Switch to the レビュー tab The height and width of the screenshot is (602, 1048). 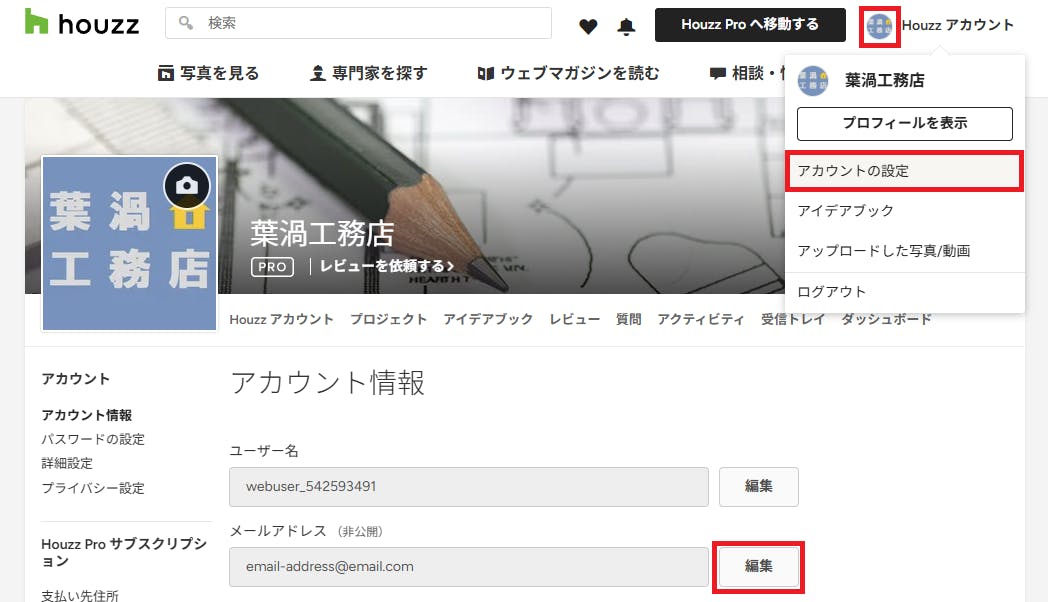574,319
